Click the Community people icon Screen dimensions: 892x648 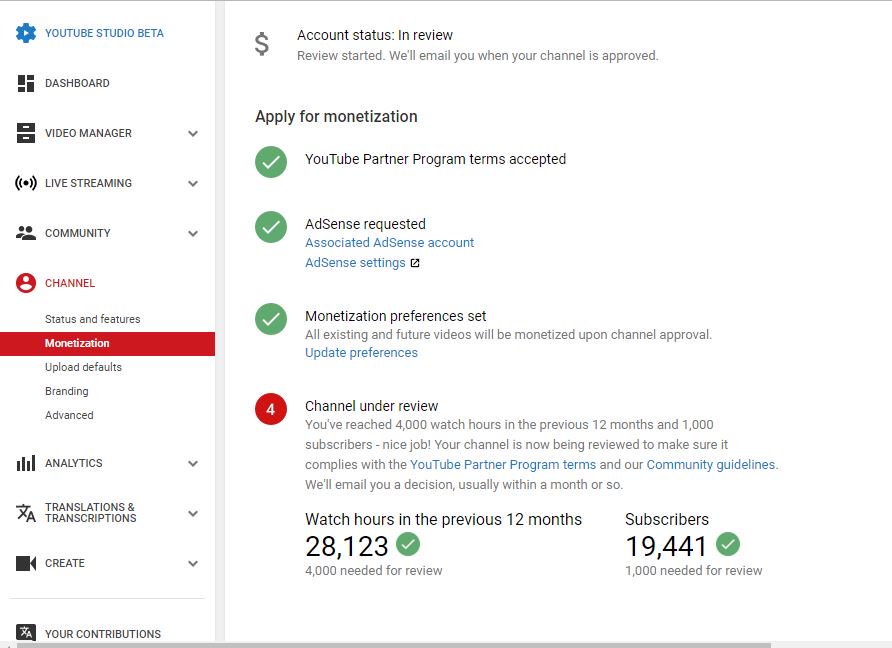pos(26,233)
